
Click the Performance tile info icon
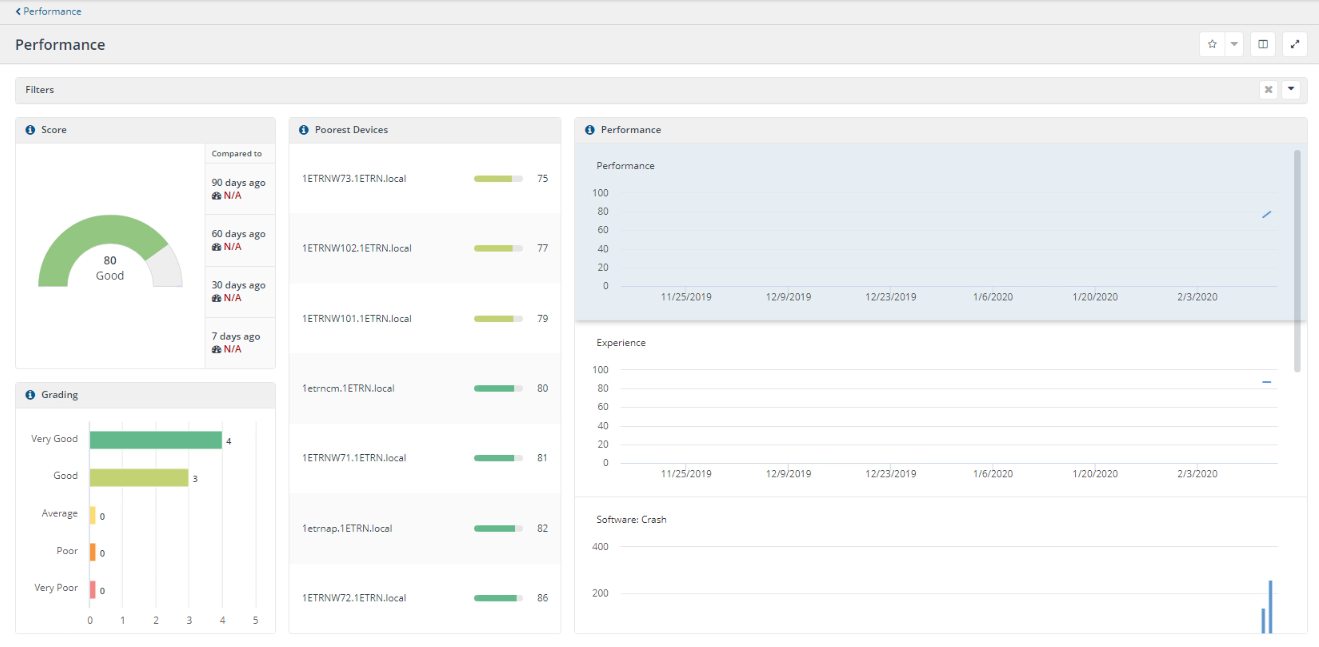(590, 130)
